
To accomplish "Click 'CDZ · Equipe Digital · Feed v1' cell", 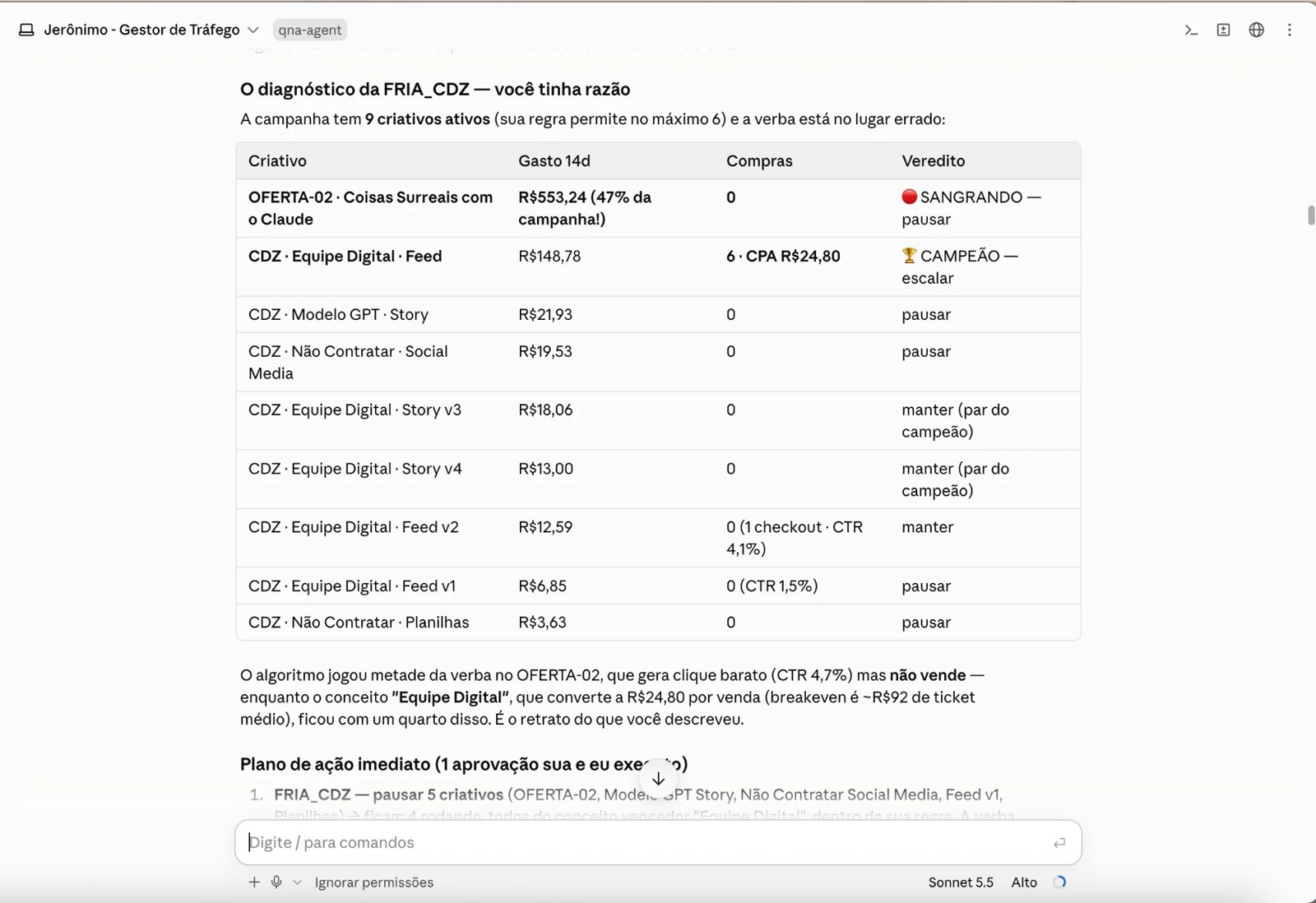I will tap(352, 586).
